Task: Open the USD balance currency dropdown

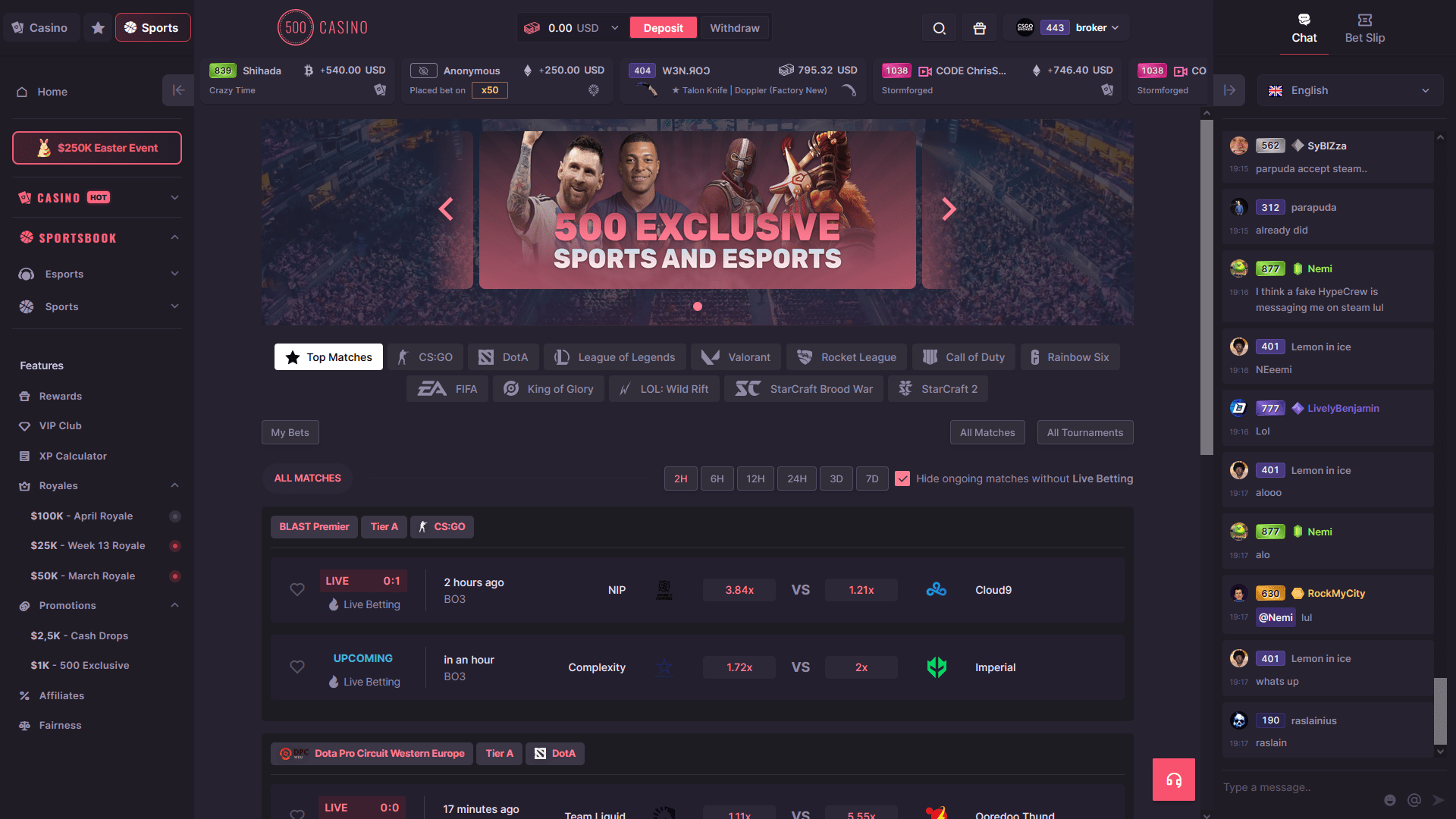Action: pos(572,28)
